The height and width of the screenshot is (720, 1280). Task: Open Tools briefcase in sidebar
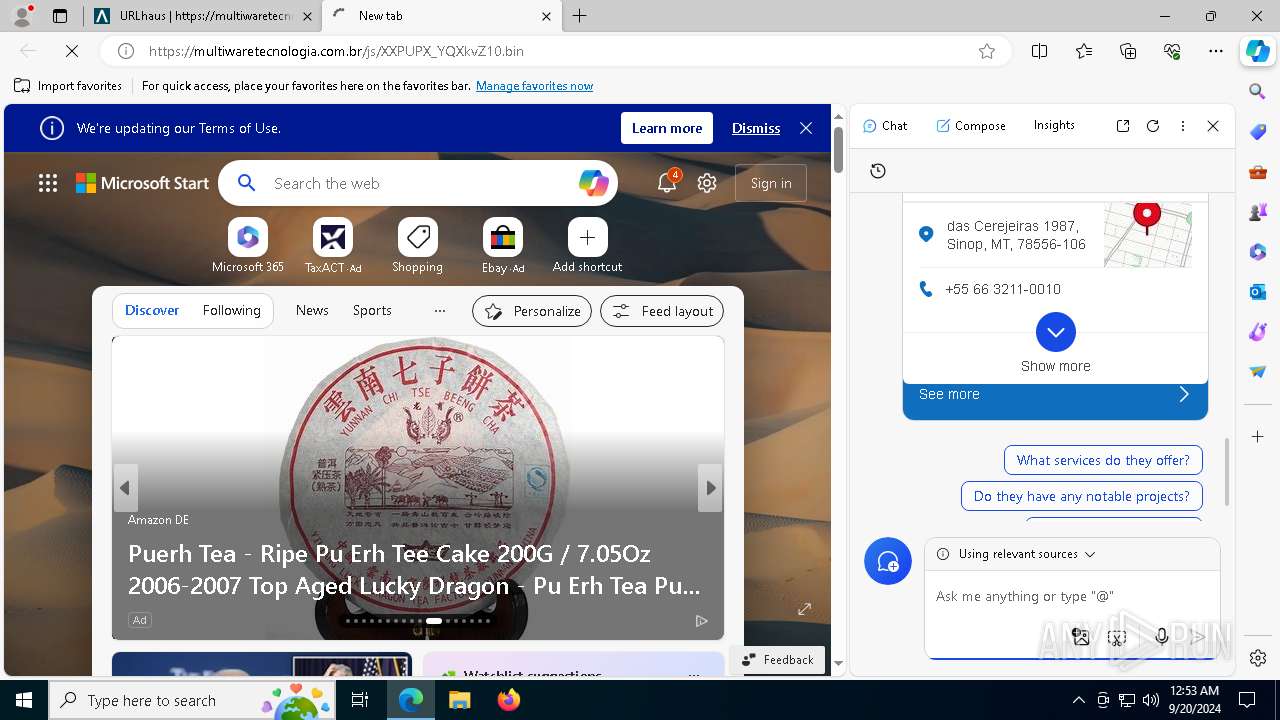1258,172
